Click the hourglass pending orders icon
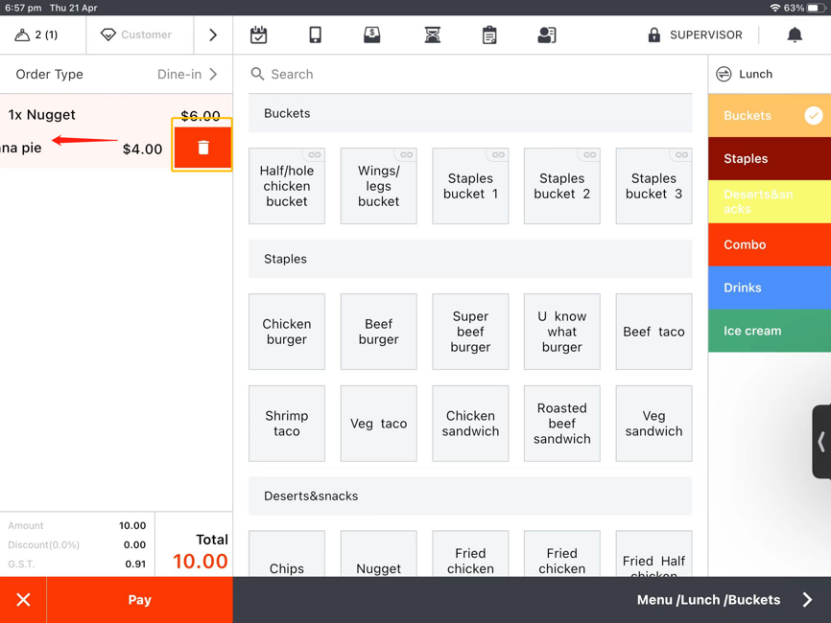The image size is (831, 623). [x=432, y=35]
